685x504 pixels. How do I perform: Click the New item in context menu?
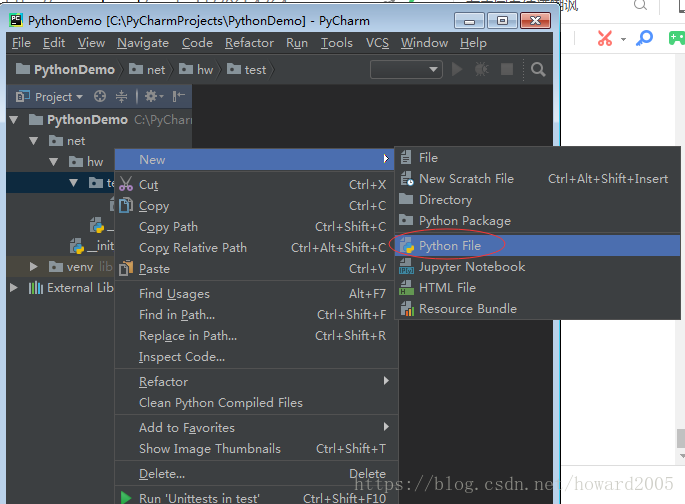[x=254, y=159]
